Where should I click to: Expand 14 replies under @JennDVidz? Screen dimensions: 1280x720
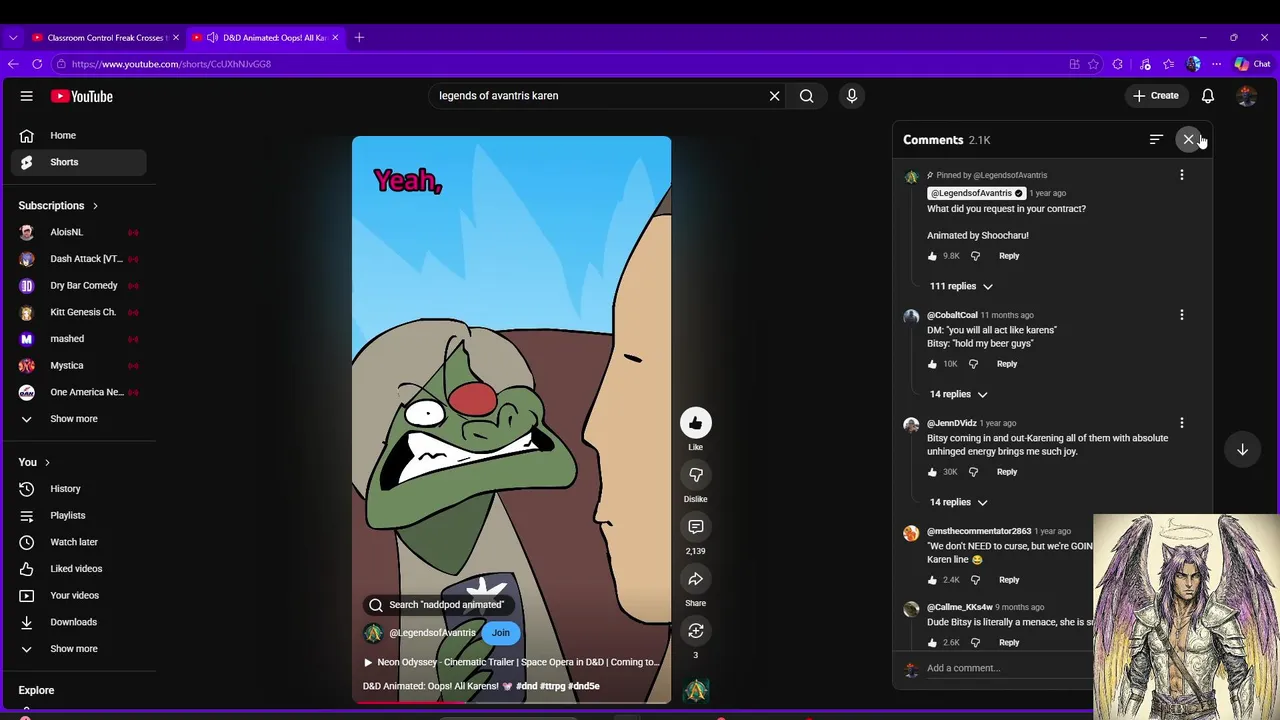coord(958,502)
